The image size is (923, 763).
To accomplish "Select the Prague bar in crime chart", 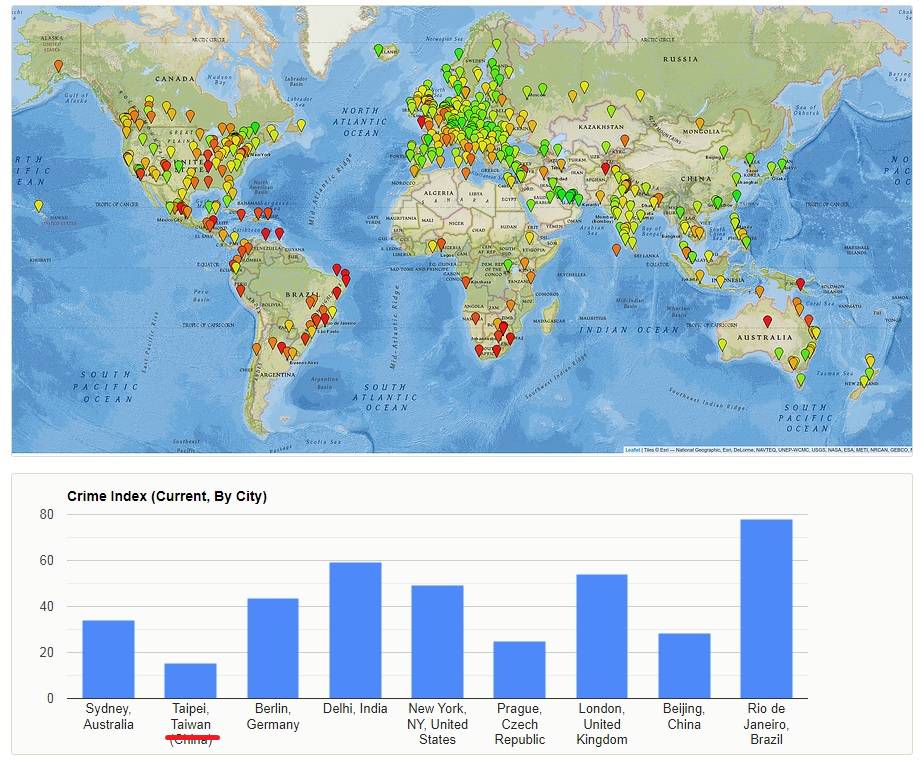I will (x=519, y=669).
